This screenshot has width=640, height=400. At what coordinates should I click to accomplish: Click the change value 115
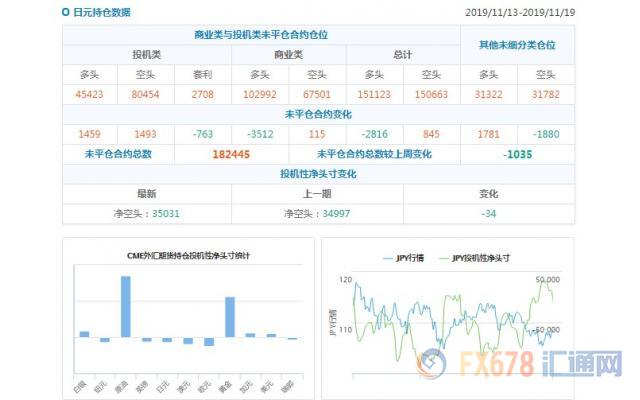point(317,134)
